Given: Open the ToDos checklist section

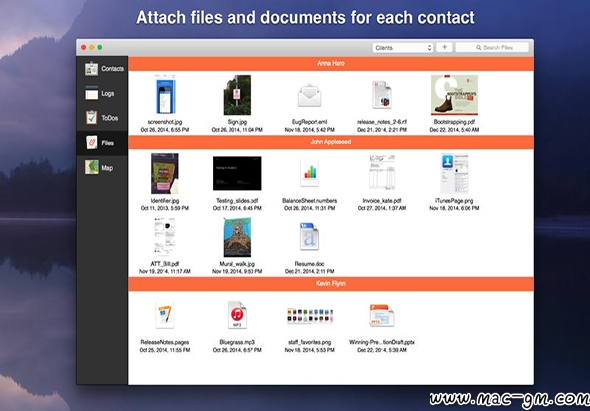Looking at the screenshot, I should (x=102, y=118).
